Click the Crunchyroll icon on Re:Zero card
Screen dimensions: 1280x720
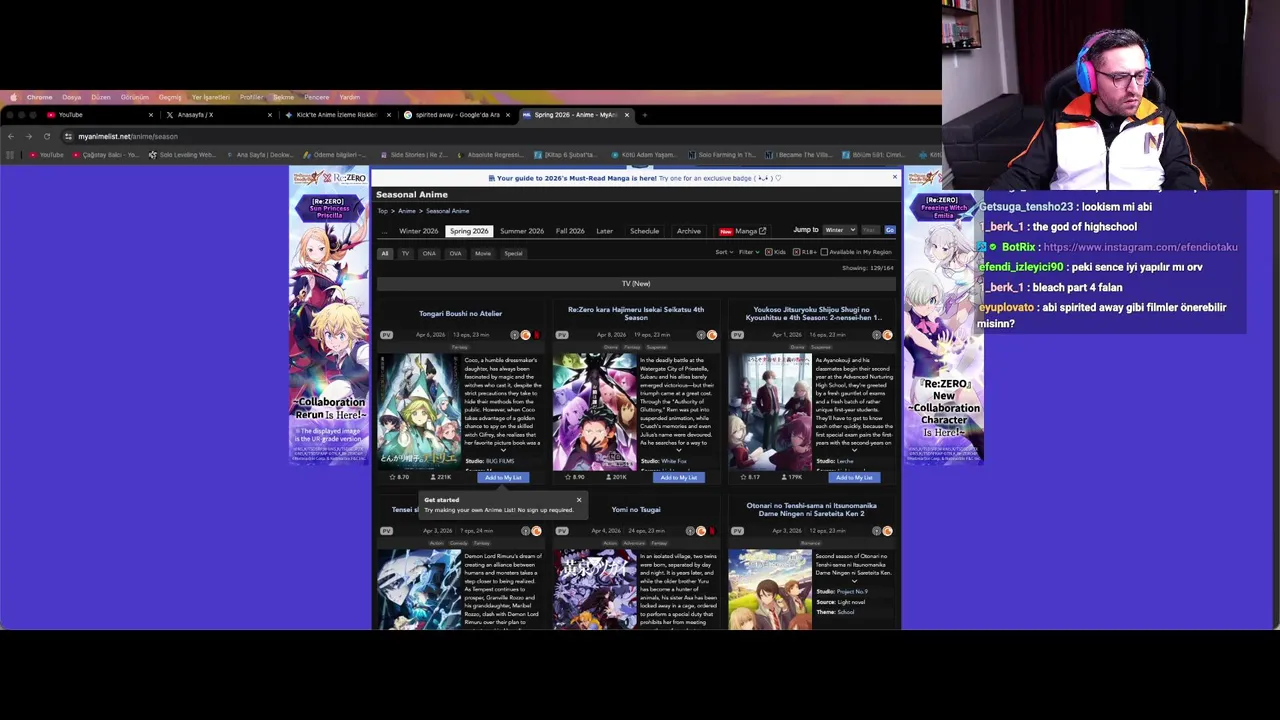(x=712, y=335)
